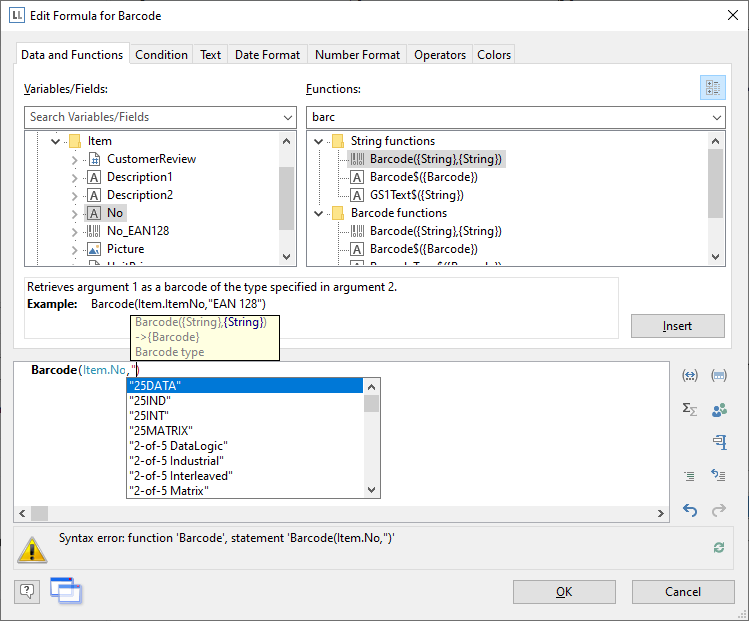Click the Cancel button
Image resolution: width=749 pixels, height=621 pixels.
(x=683, y=591)
